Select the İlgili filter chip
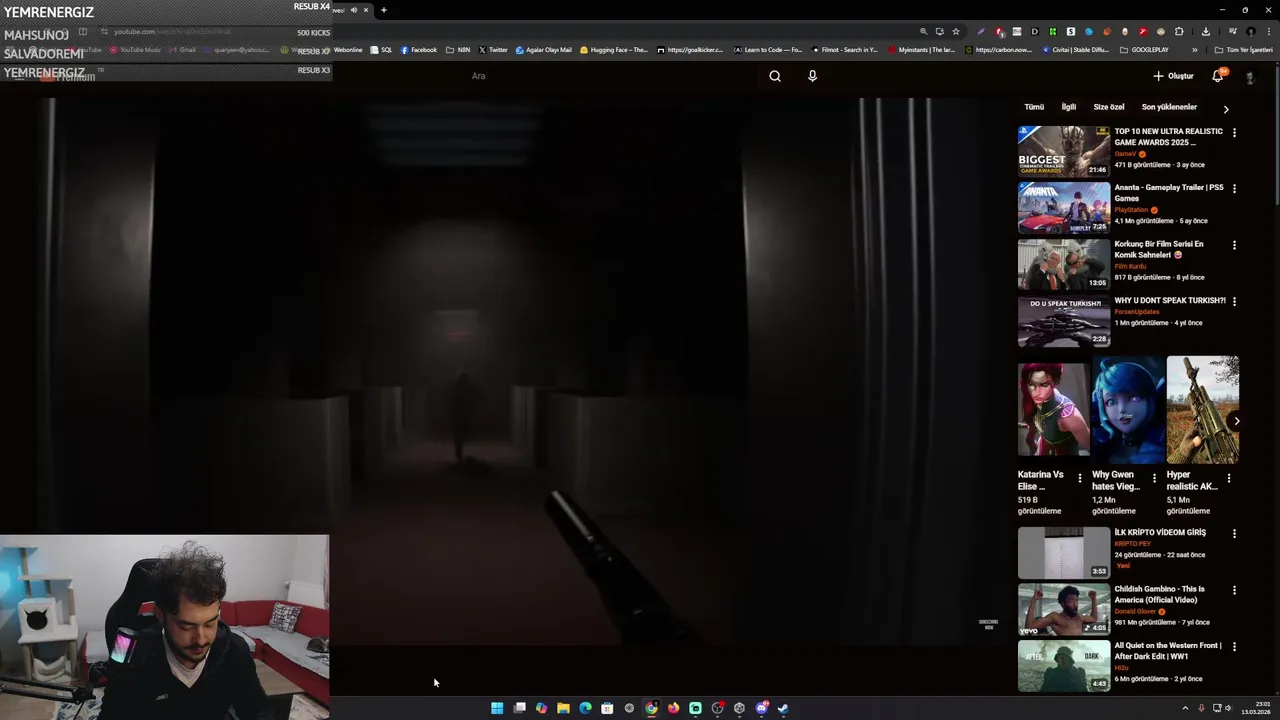Image resolution: width=1280 pixels, height=720 pixels. 1069,107
